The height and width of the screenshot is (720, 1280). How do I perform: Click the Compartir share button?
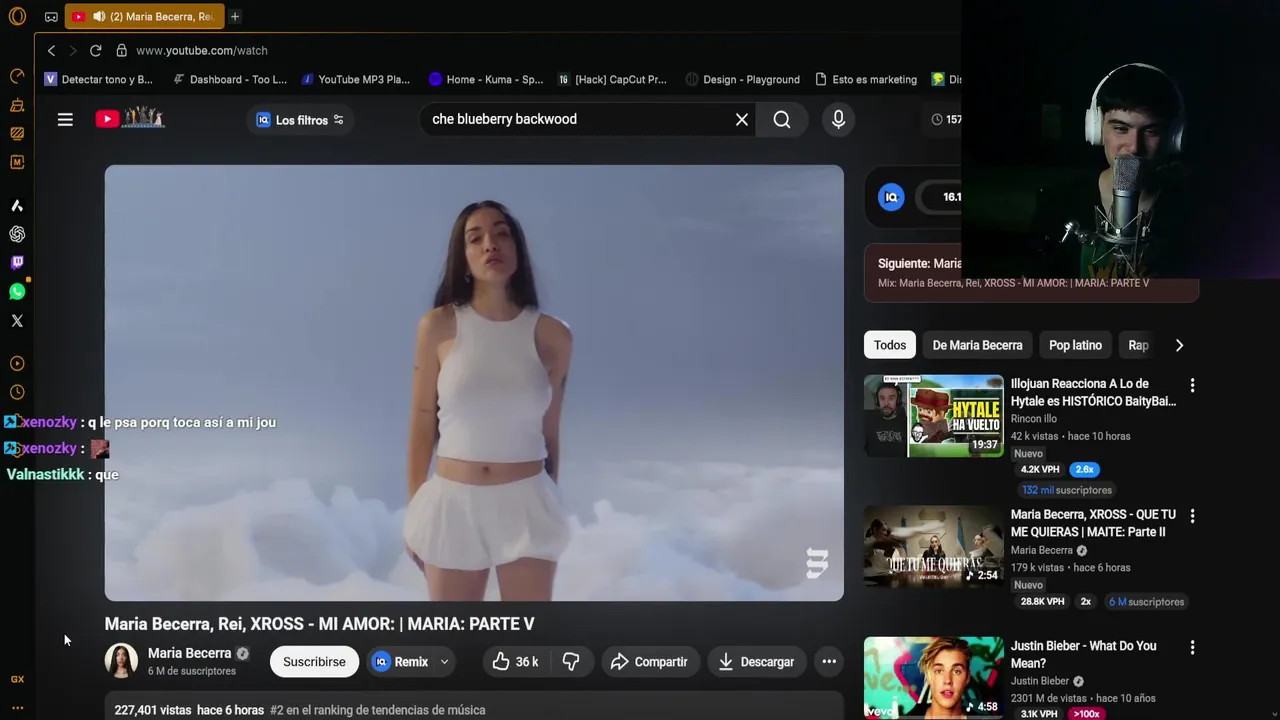point(649,662)
